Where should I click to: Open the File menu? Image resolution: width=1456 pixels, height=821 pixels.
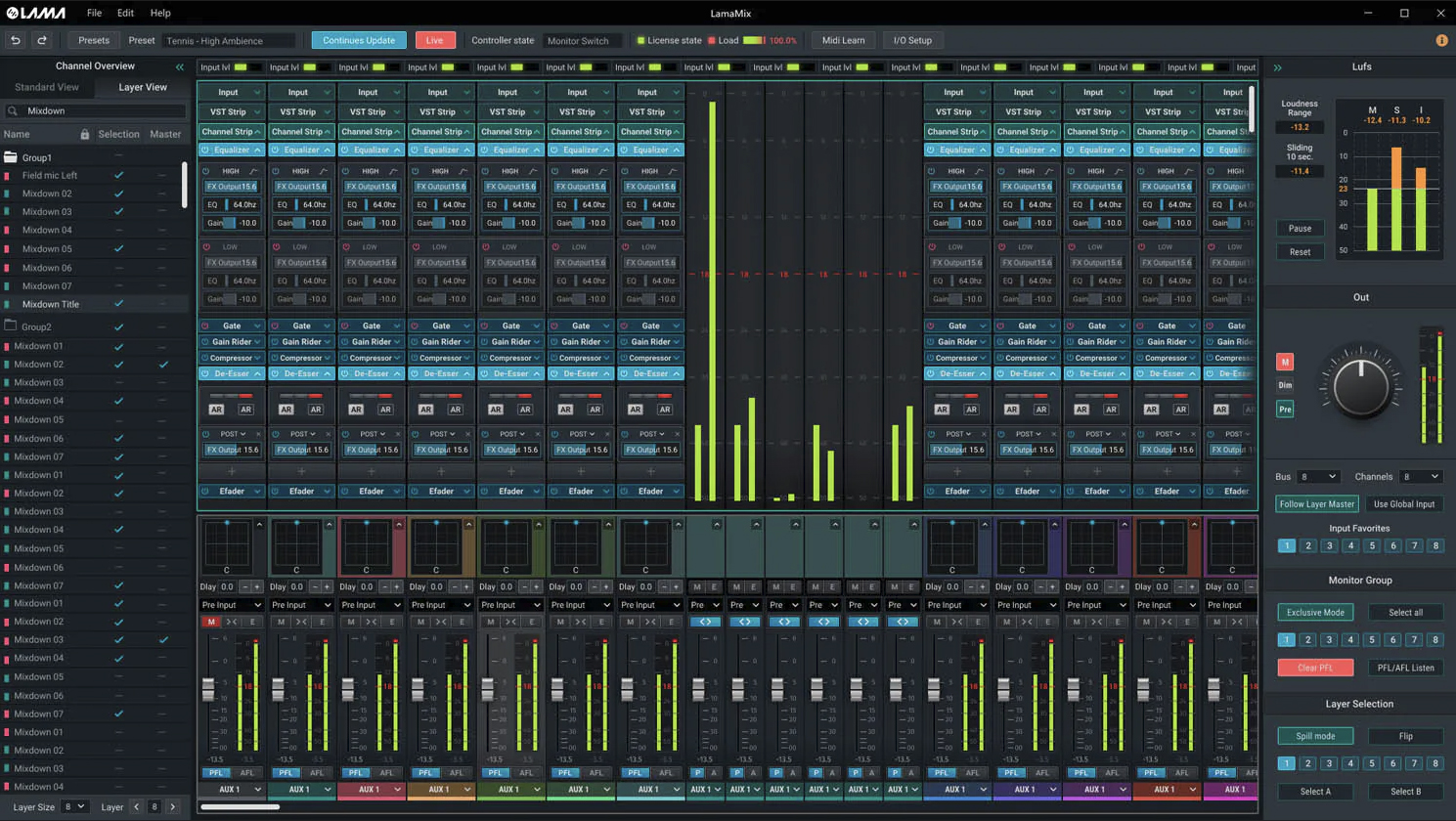(94, 13)
